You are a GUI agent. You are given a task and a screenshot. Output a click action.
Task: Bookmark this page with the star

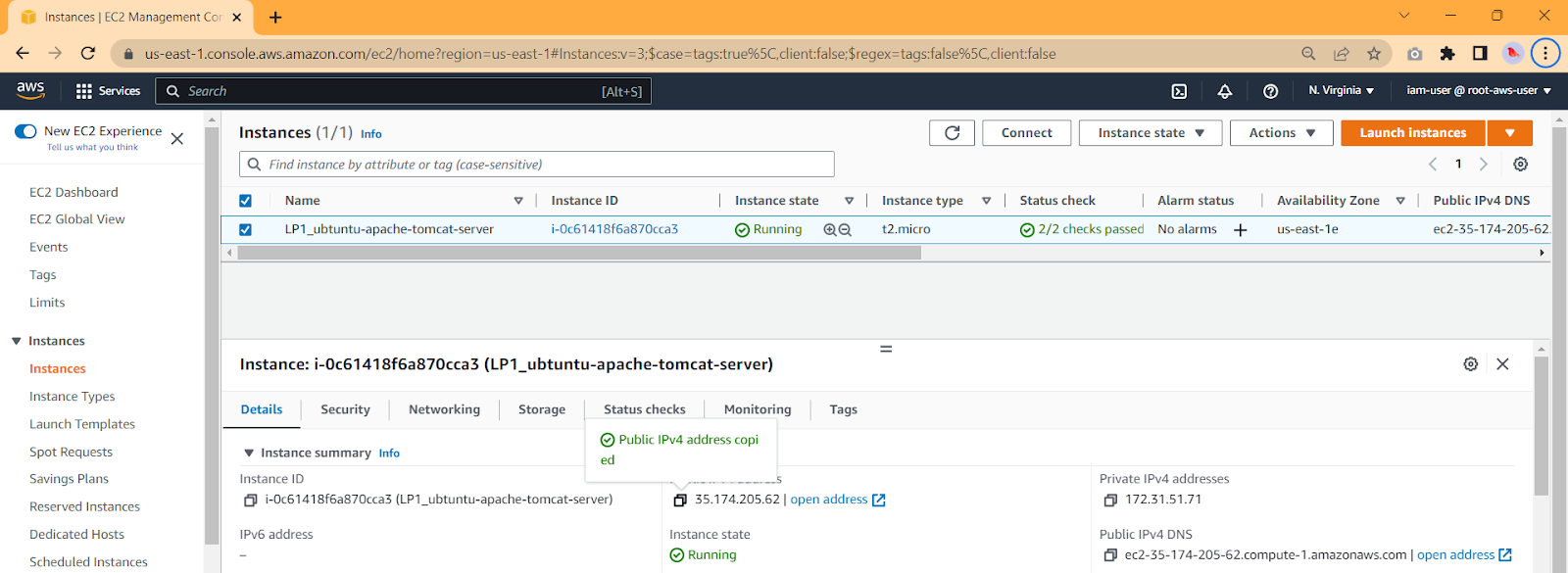1374,54
